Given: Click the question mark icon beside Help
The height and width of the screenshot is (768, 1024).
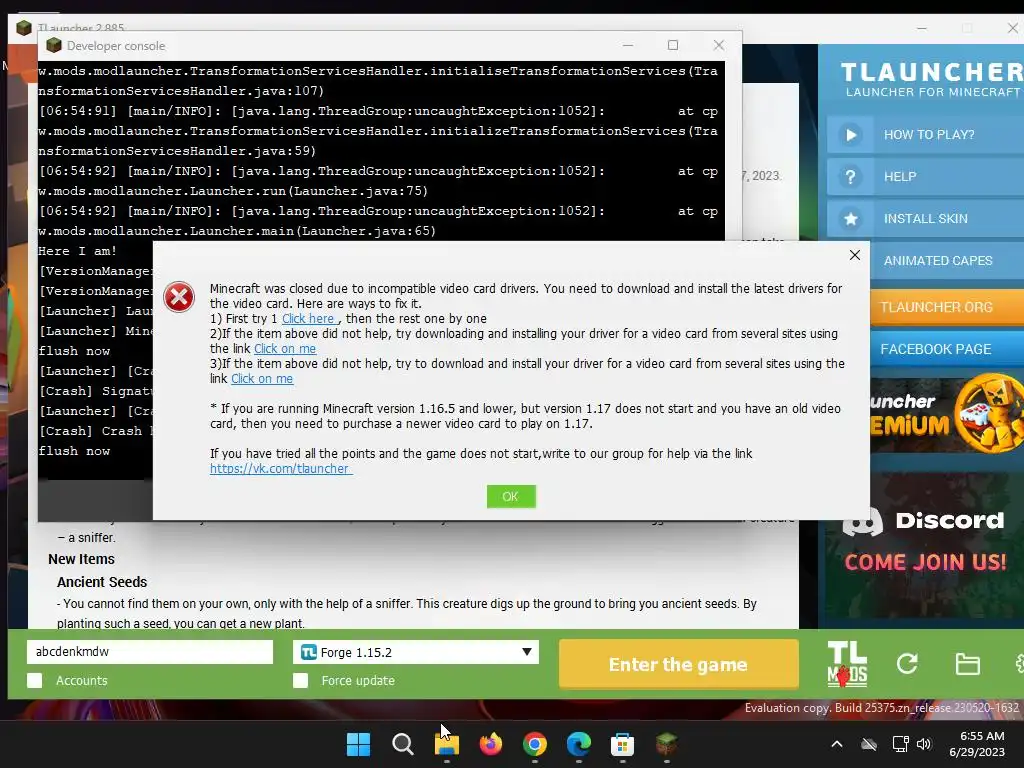Looking at the screenshot, I should [x=850, y=177].
